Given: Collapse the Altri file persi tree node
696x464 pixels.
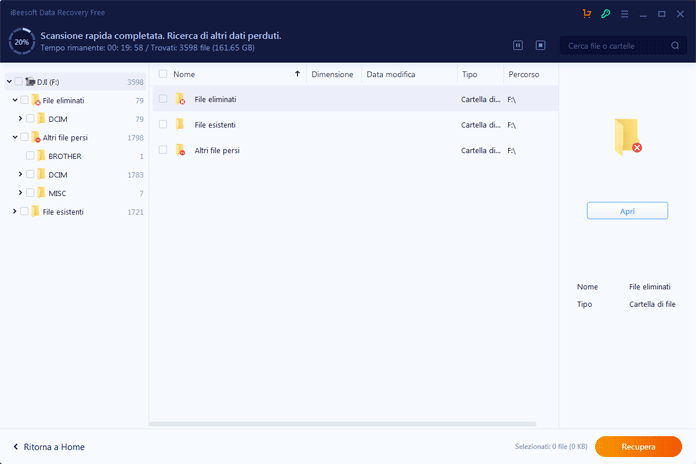Looking at the screenshot, I should [14, 137].
